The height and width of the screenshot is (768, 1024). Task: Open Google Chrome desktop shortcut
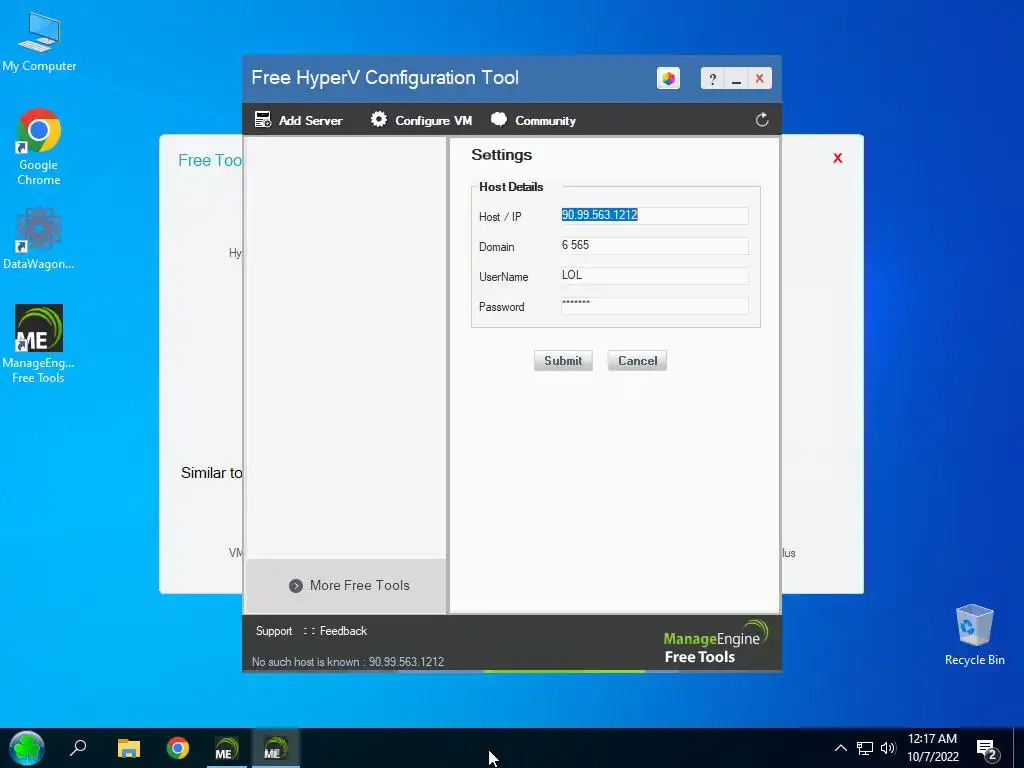pyautogui.click(x=39, y=148)
